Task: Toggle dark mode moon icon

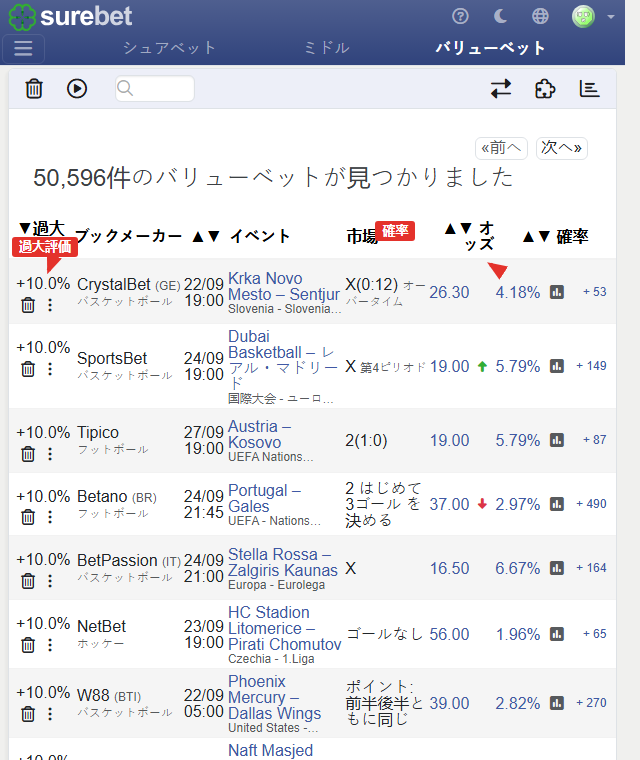Action: tap(500, 16)
